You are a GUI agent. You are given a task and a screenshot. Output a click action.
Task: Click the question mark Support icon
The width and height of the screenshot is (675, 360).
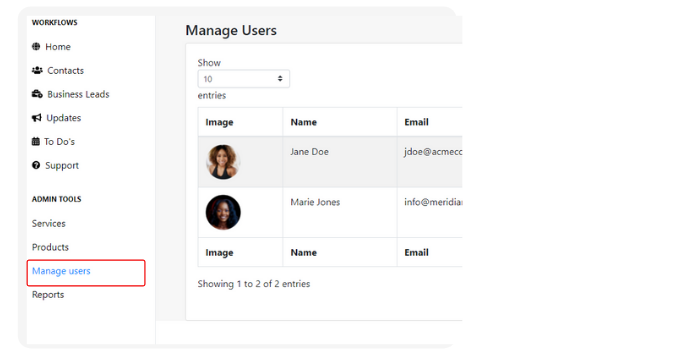coord(36,165)
